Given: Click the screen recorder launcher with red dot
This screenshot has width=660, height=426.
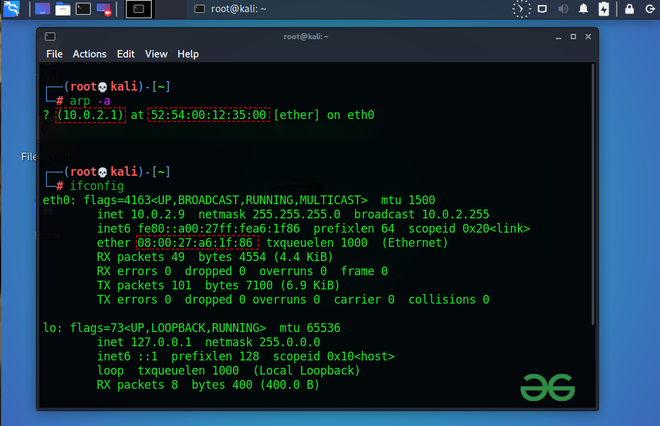Looking at the screenshot, I should point(104,9).
